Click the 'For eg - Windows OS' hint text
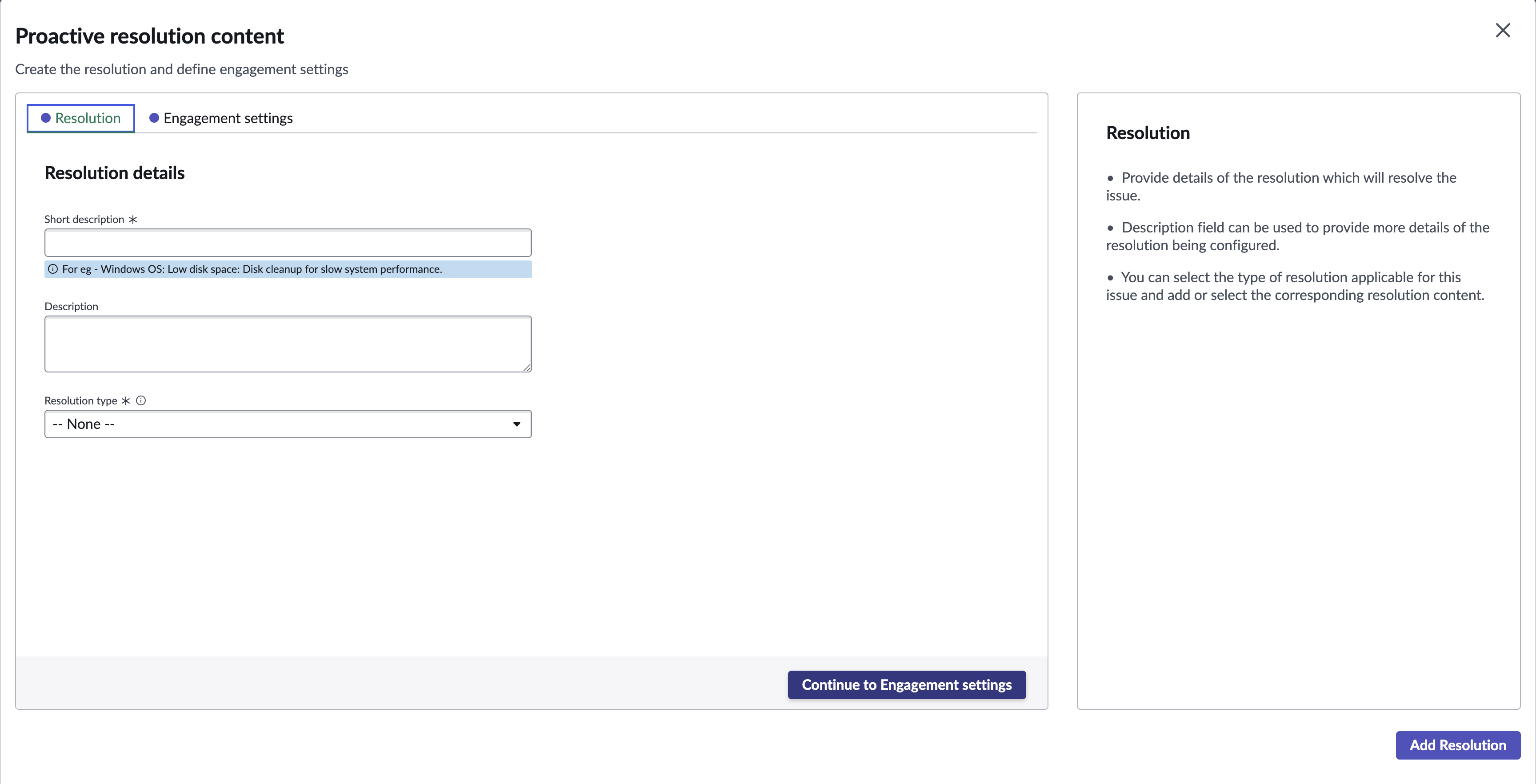The width and height of the screenshot is (1536, 784). pyautogui.click(x=252, y=269)
